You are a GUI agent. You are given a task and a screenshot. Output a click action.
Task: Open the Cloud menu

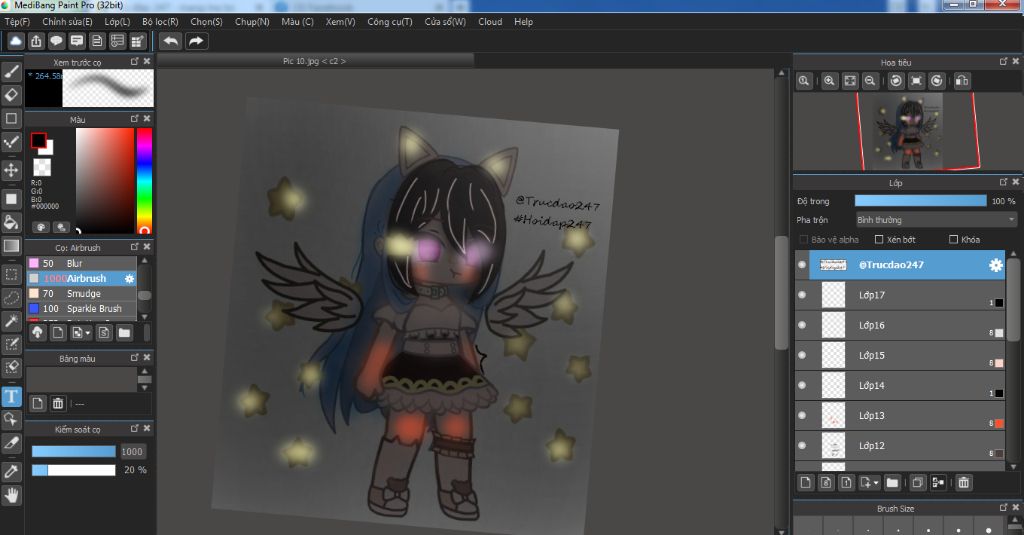click(490, 22)
